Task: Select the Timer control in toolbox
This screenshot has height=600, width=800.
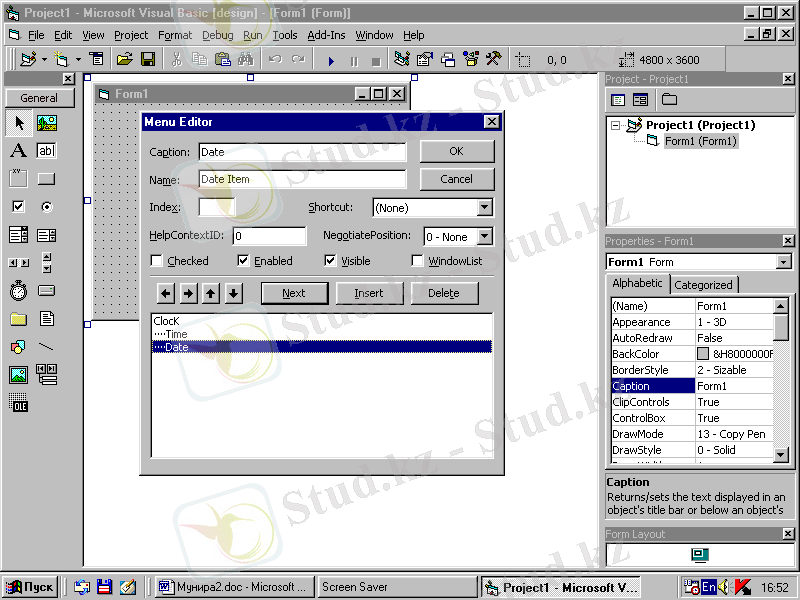Action: [x=18, y=291]
